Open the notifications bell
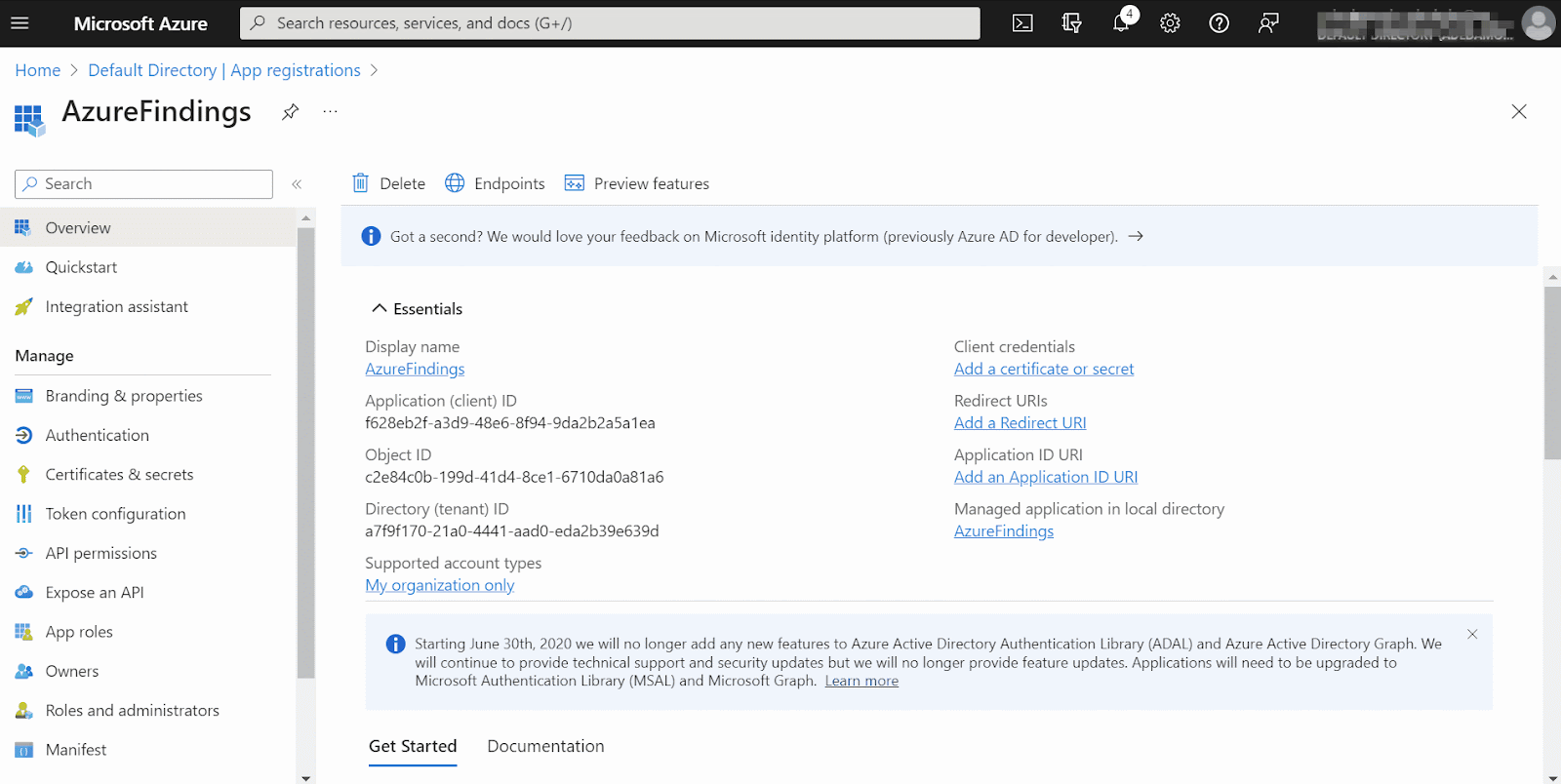This screenshot has height=784, width=1561. coord(1122,22)
